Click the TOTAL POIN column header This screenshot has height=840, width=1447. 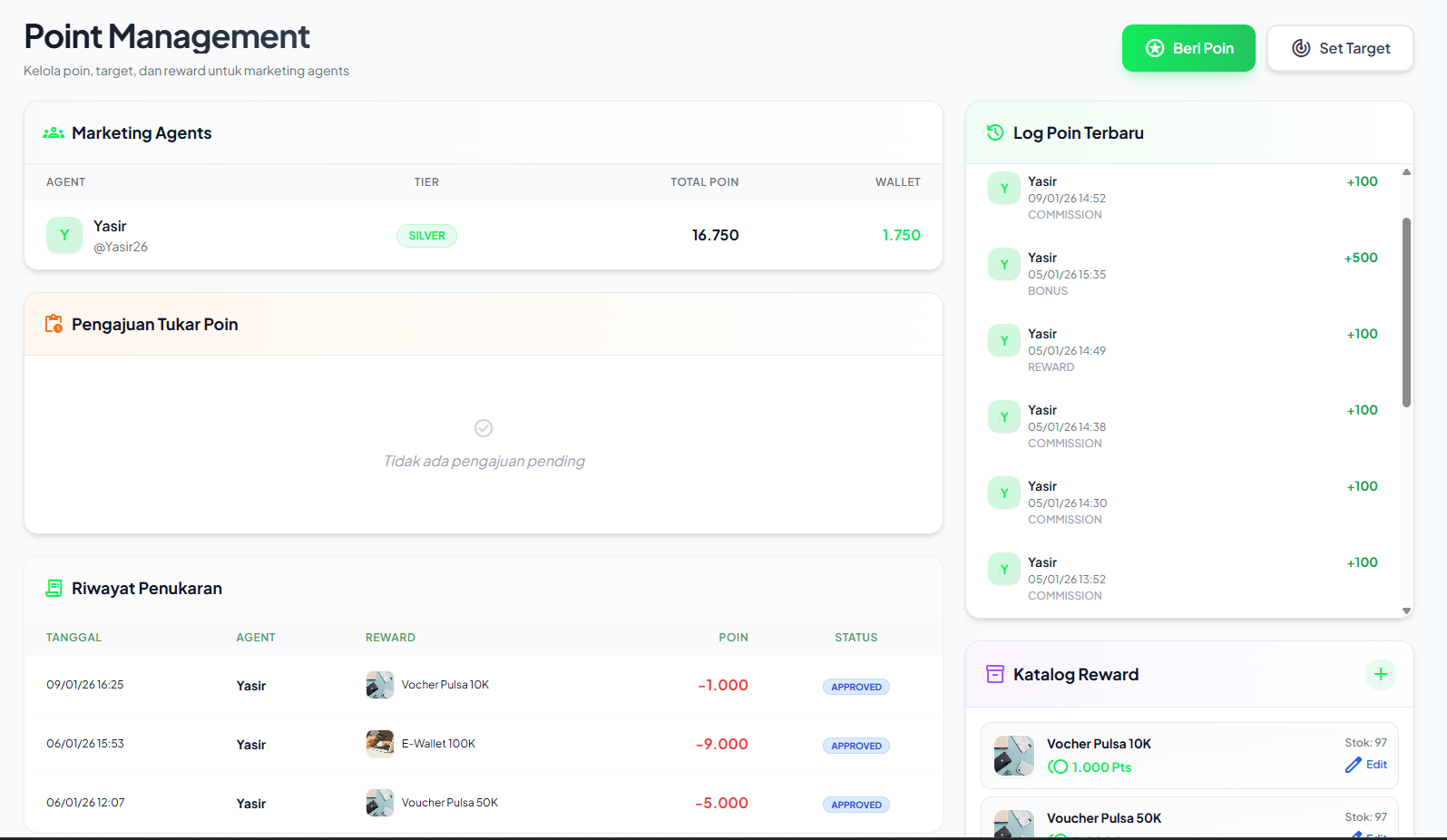(x=704, y=182)
